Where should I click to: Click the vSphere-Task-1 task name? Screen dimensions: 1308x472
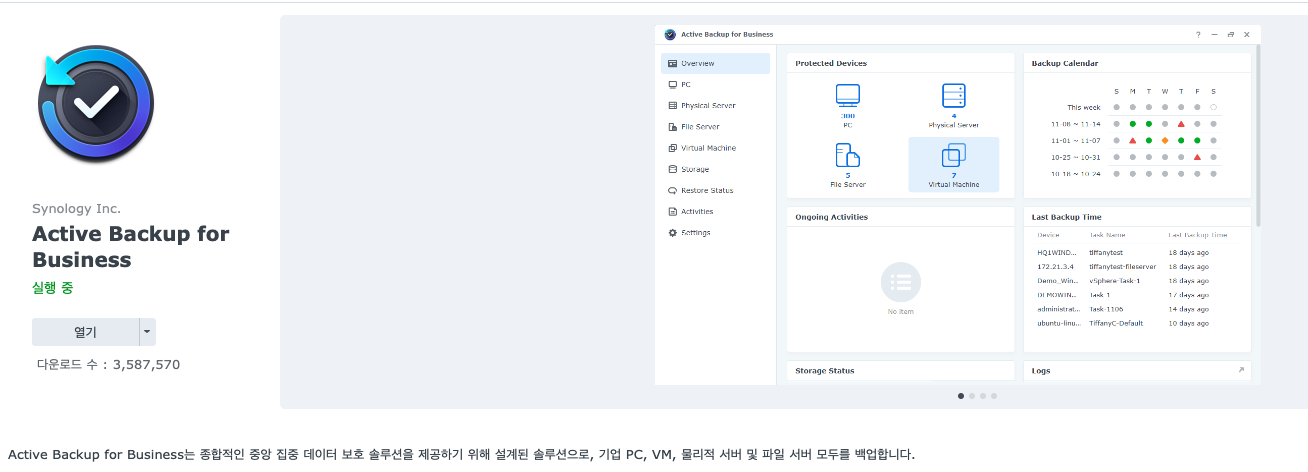tap(1114, 281)
